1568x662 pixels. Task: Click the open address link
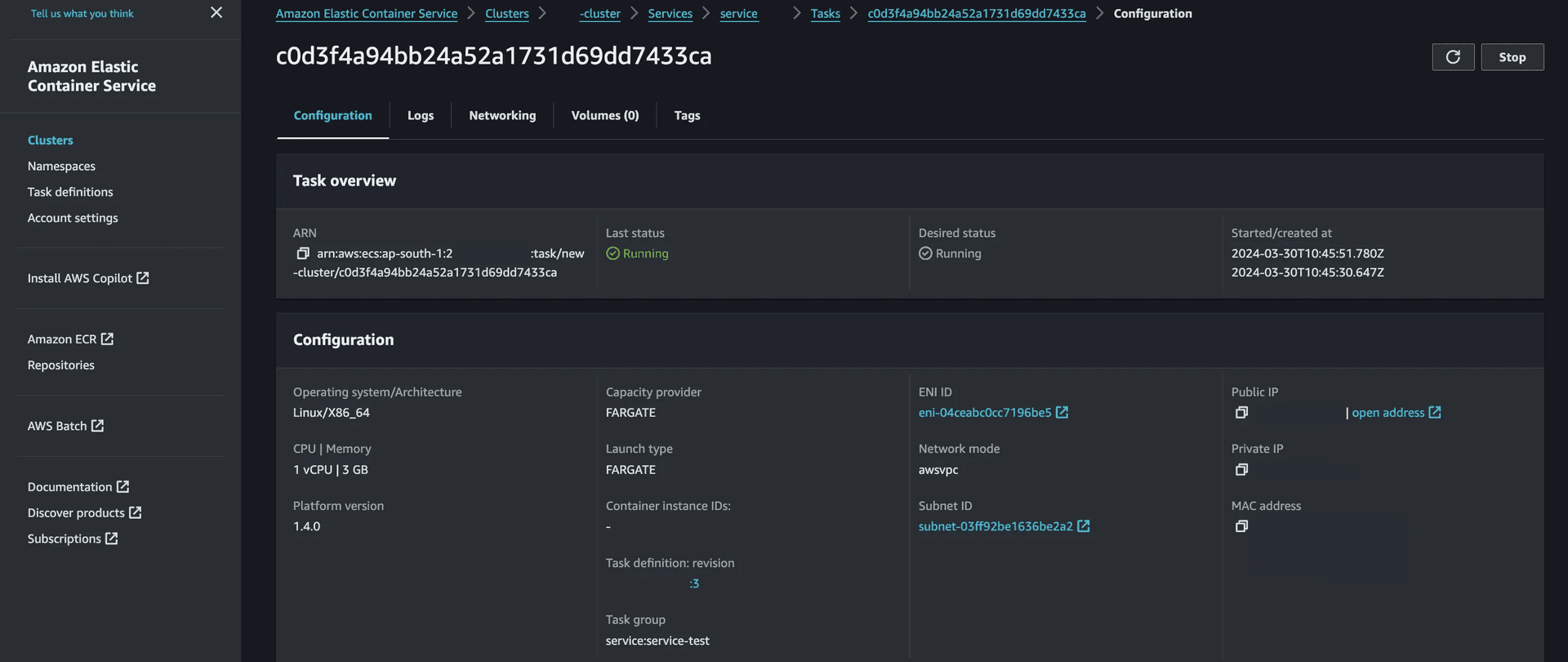(x=1388, y=413)
